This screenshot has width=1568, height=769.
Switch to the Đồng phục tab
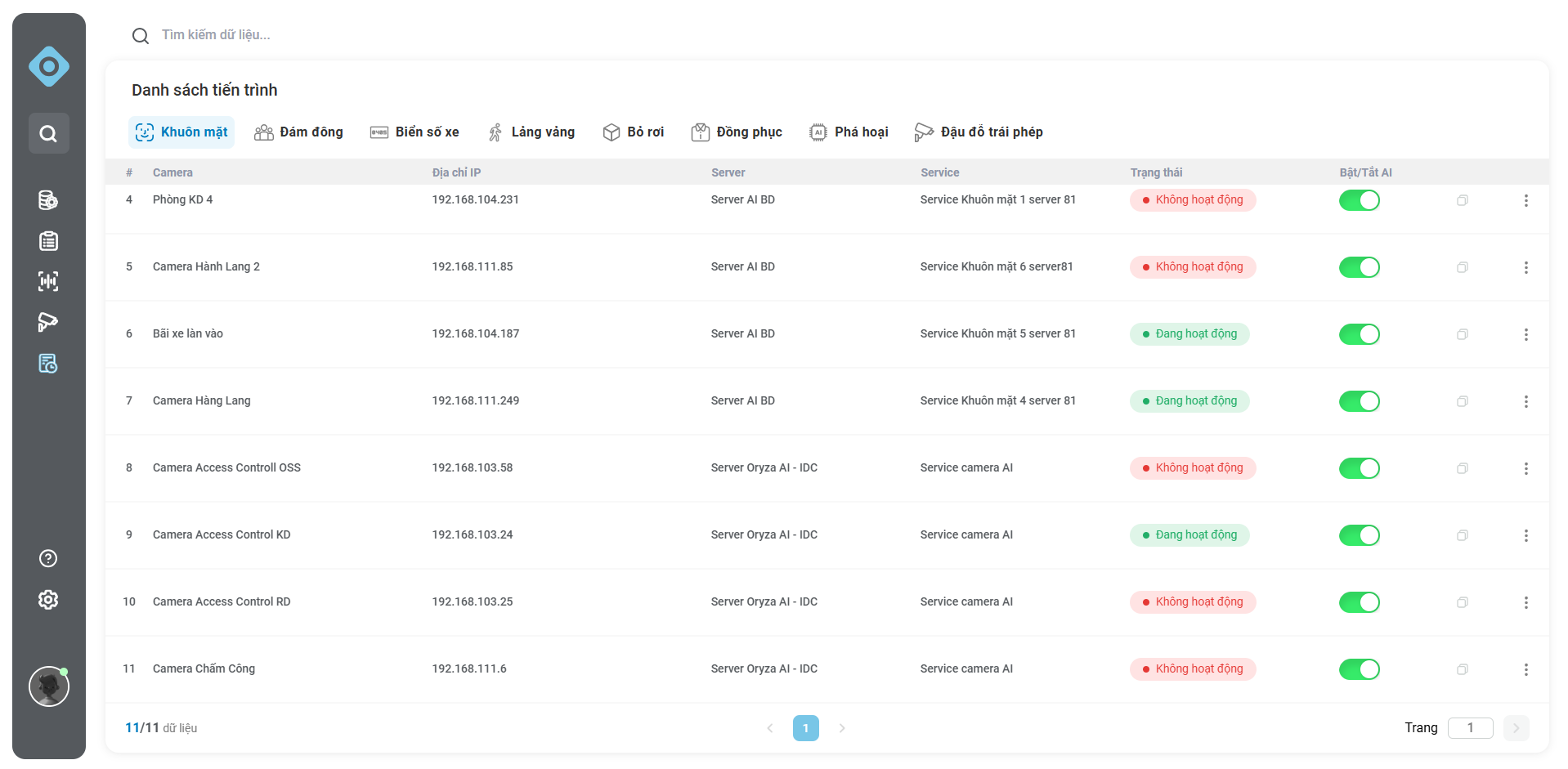737,132
